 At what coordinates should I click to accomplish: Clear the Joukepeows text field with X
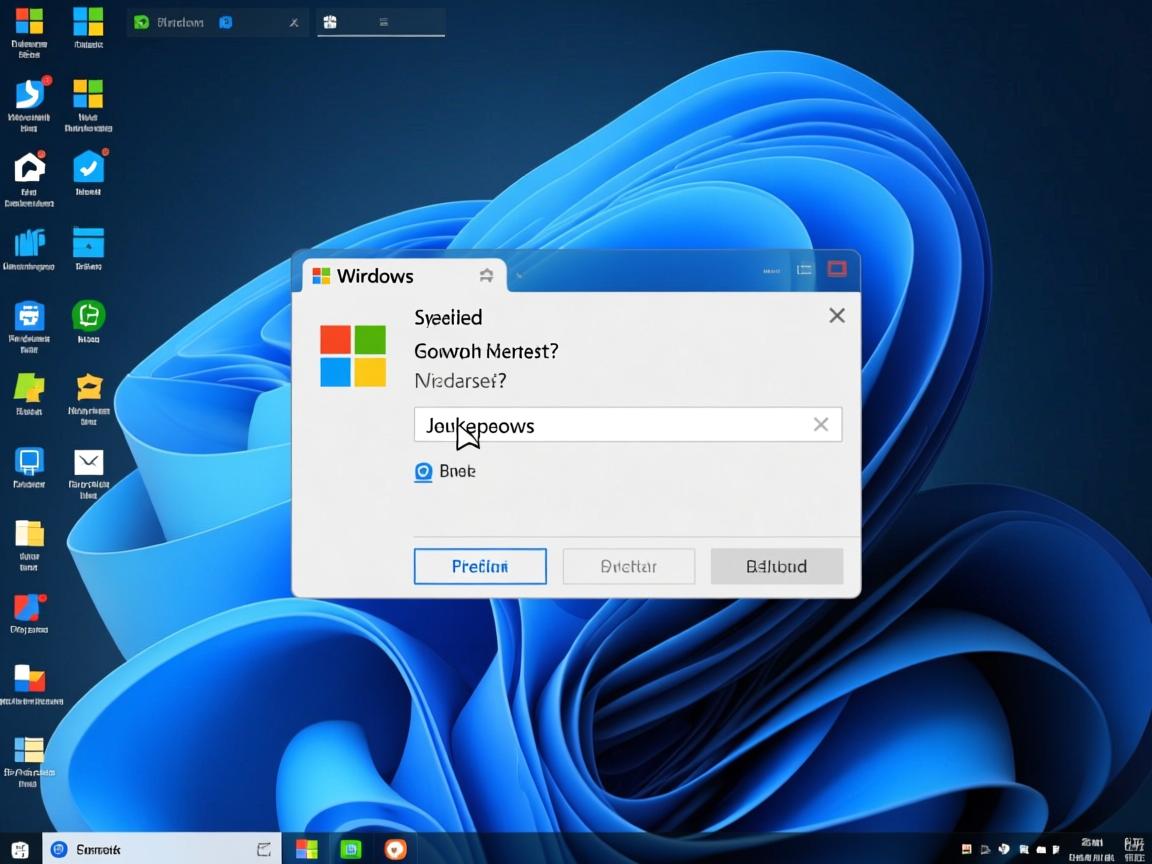point(820,425)
